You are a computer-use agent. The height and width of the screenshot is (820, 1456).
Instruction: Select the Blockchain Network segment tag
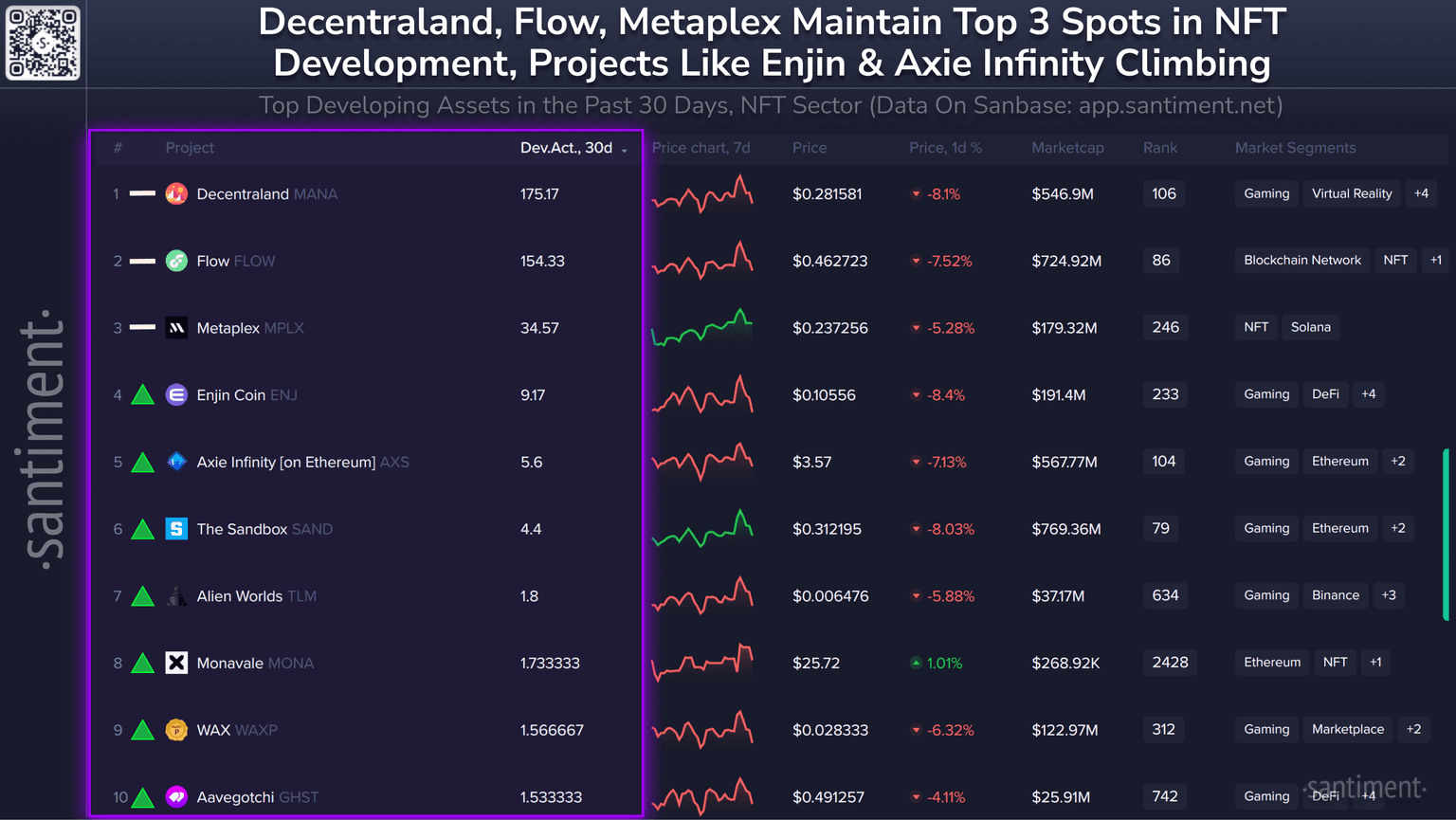point(1301,260)
